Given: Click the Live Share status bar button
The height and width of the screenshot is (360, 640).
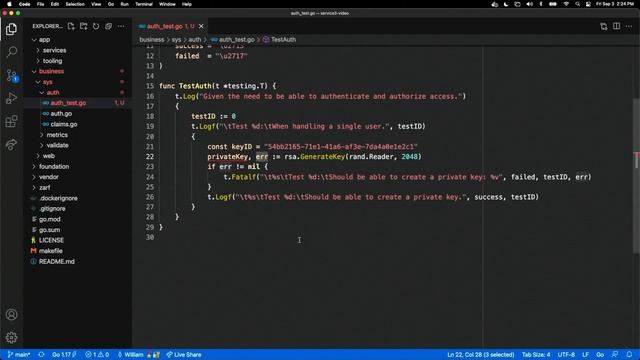Looking at the screenshot, I should pyautogui.click(x=184, y=355).
